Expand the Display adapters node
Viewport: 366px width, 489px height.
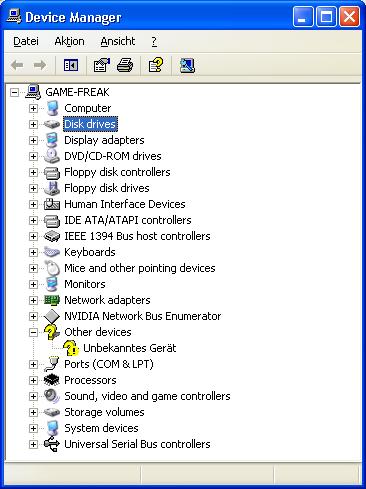(x=33, y=140)
